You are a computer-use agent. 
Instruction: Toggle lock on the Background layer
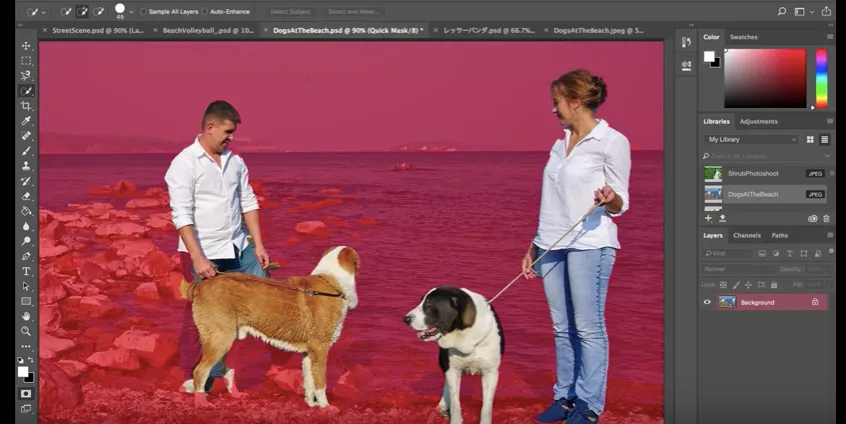click(x=815, y=302)
